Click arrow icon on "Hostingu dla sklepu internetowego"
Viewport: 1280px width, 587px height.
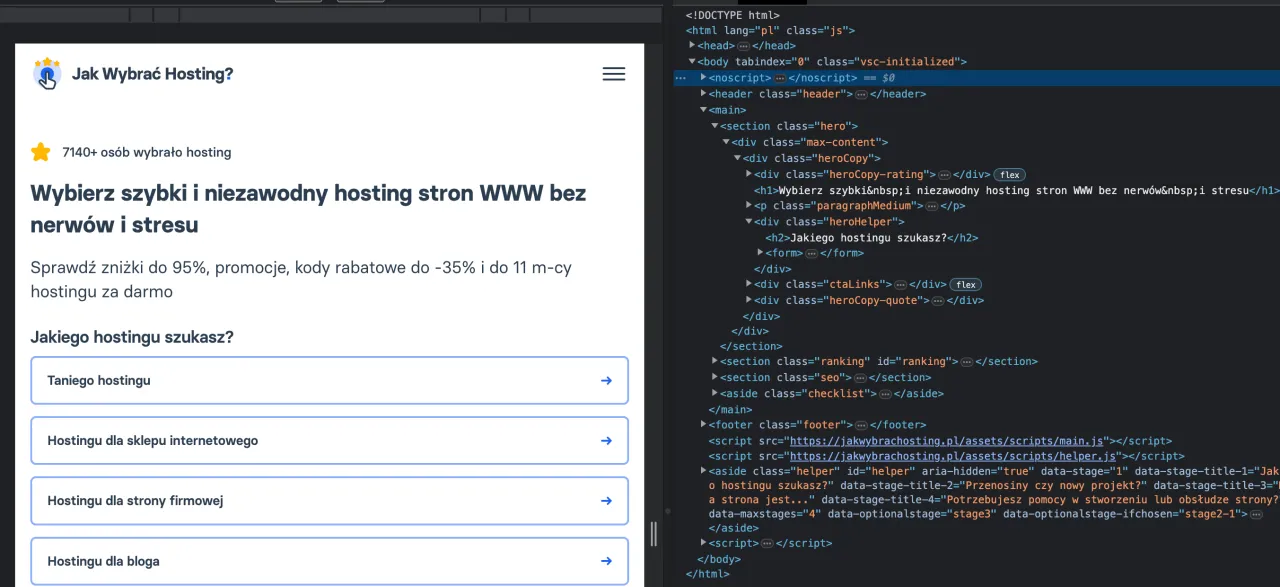(606, 440)
